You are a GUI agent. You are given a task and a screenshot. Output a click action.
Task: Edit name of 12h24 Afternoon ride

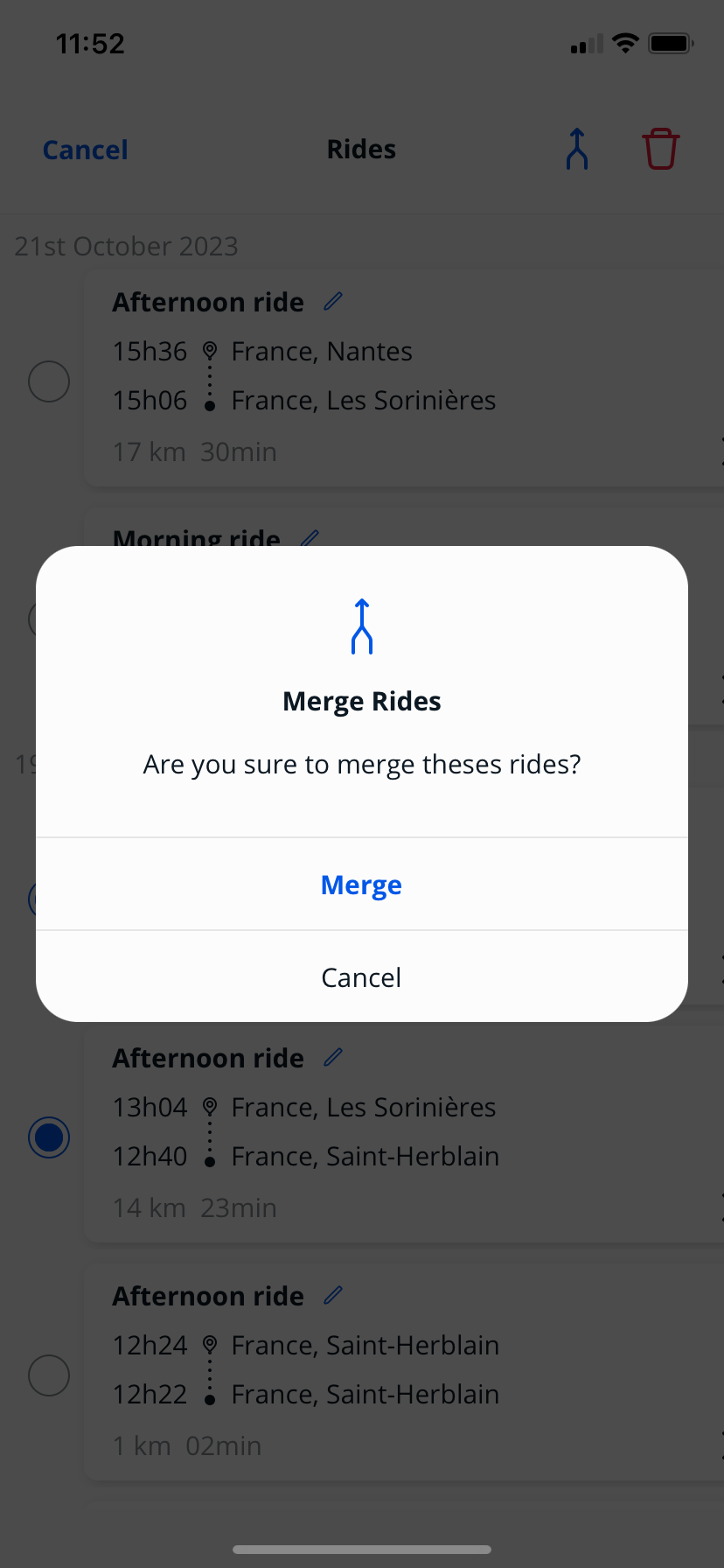tap(333, 1296)
